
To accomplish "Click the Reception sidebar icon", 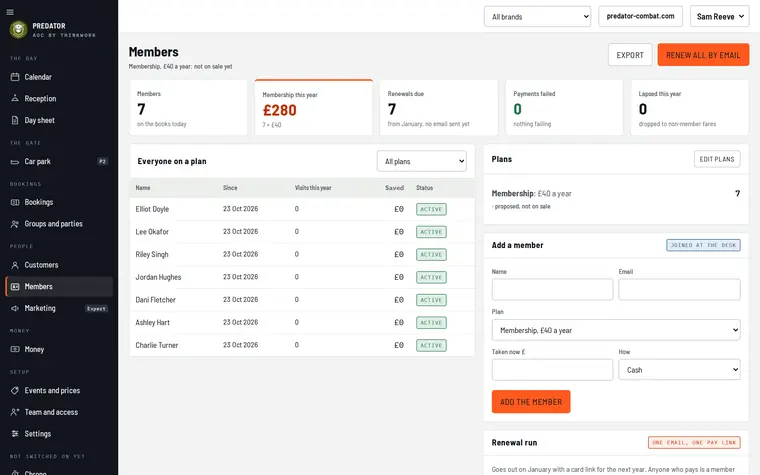I will pos(15,98).
